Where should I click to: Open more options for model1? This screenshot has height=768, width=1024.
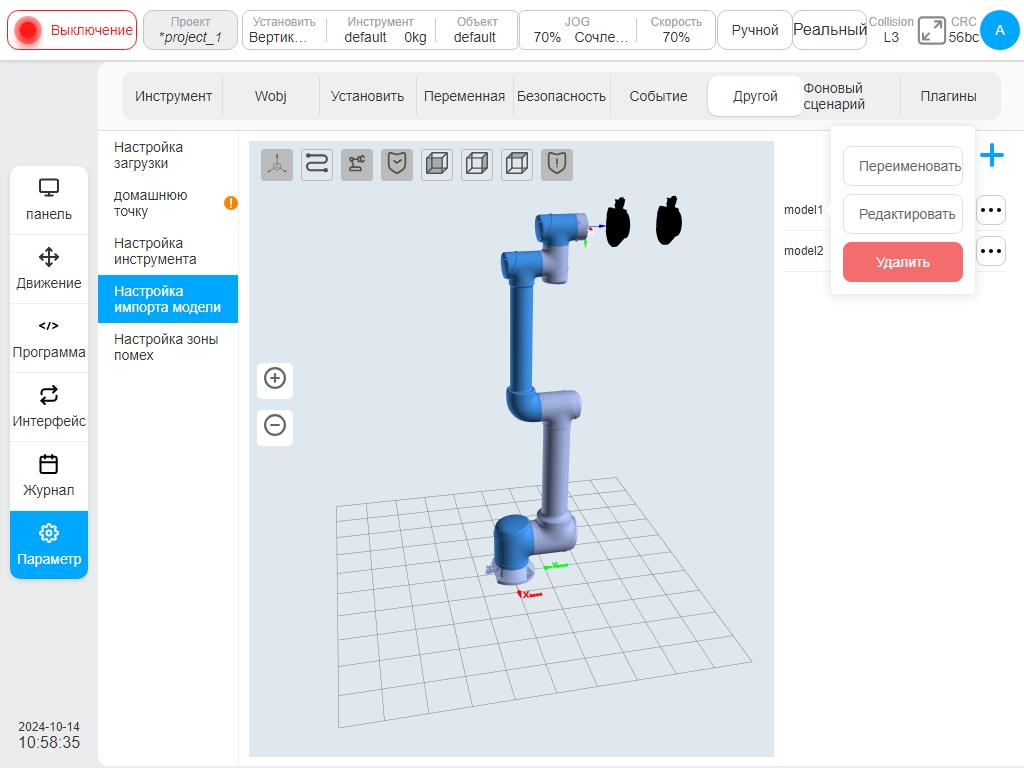[x=991, y=210]
